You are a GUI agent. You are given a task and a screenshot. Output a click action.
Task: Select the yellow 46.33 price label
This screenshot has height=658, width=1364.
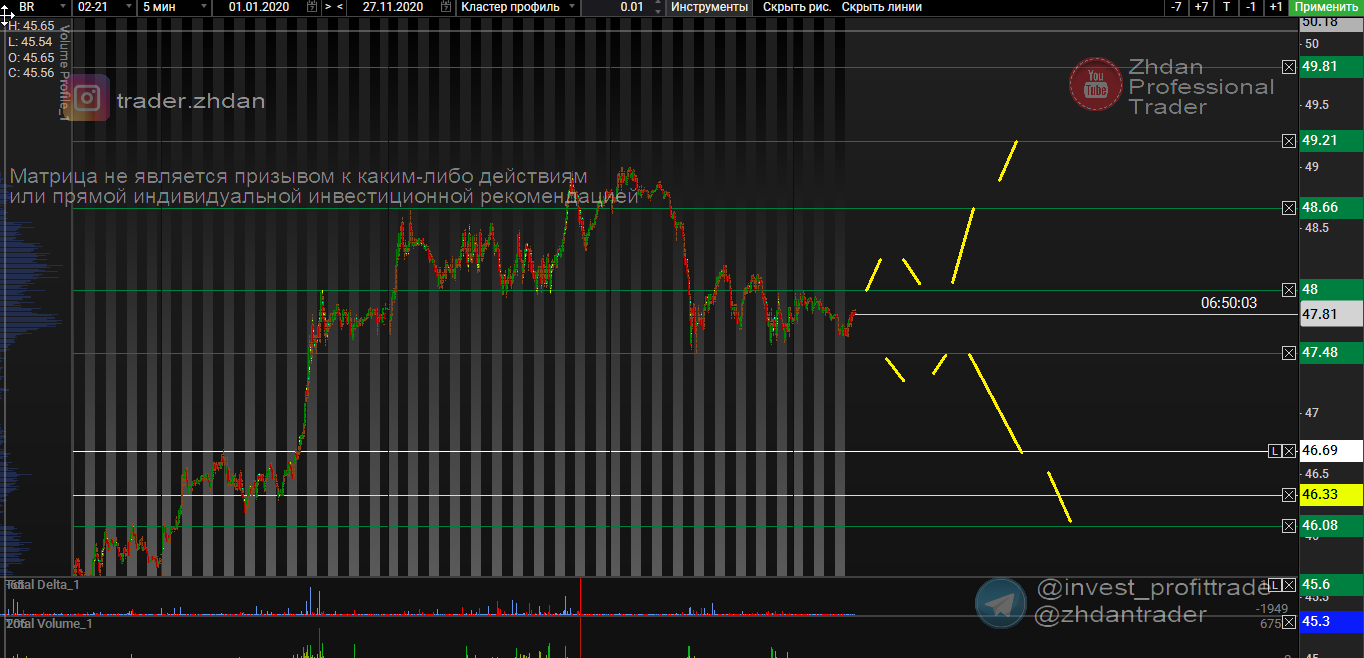pos(1331,495)
